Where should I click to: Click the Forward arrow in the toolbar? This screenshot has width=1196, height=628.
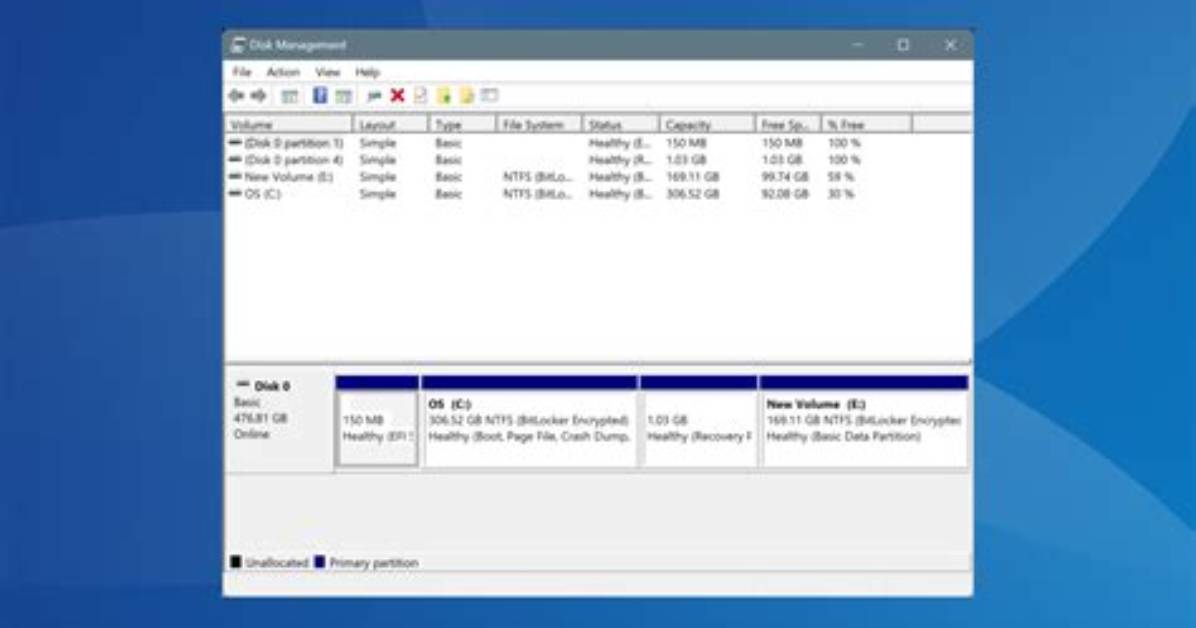[259, 95]
